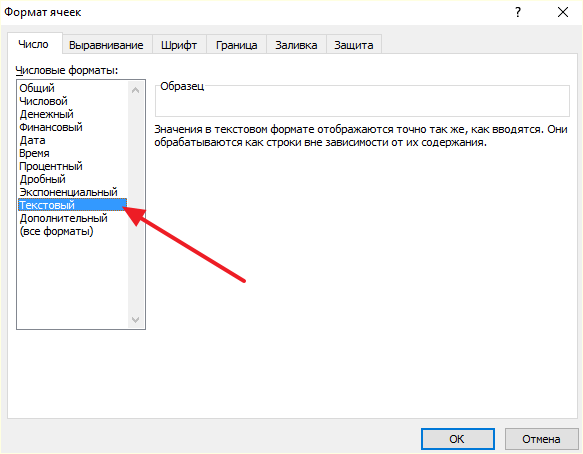
Task: Select the Число tab
Action: tap(33, 44)
